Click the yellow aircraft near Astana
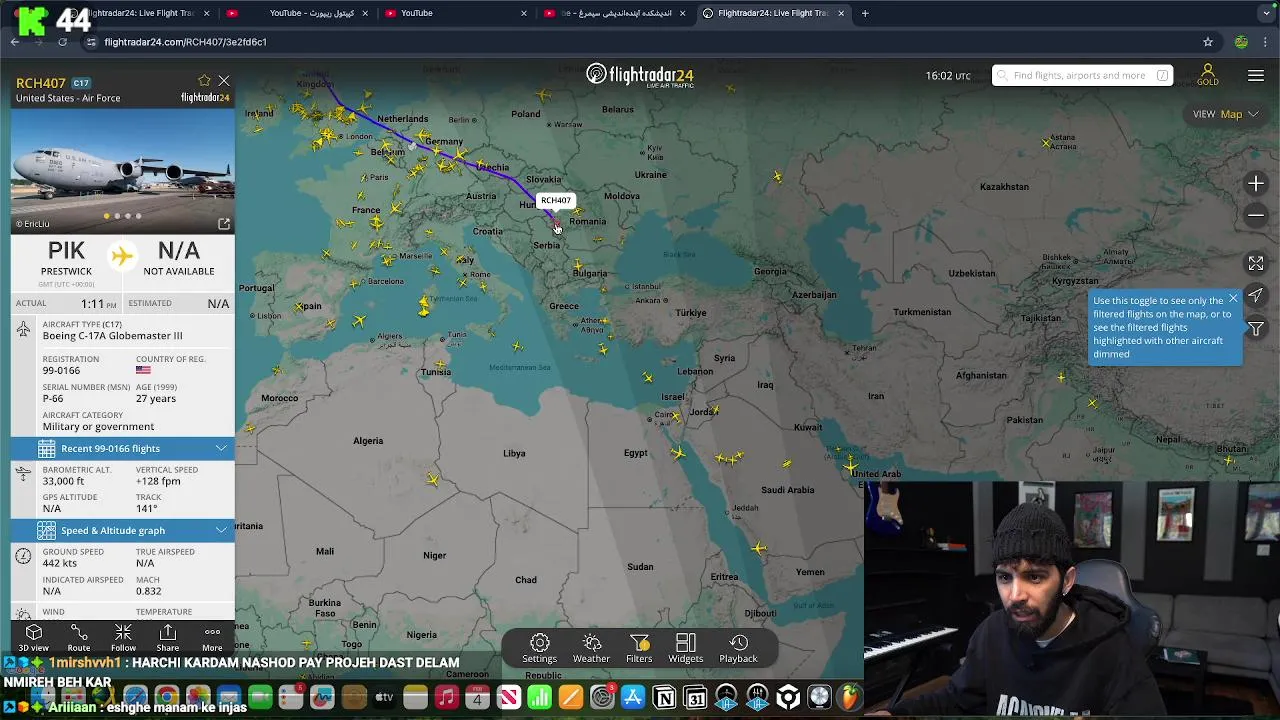 tap(1047, 144)
